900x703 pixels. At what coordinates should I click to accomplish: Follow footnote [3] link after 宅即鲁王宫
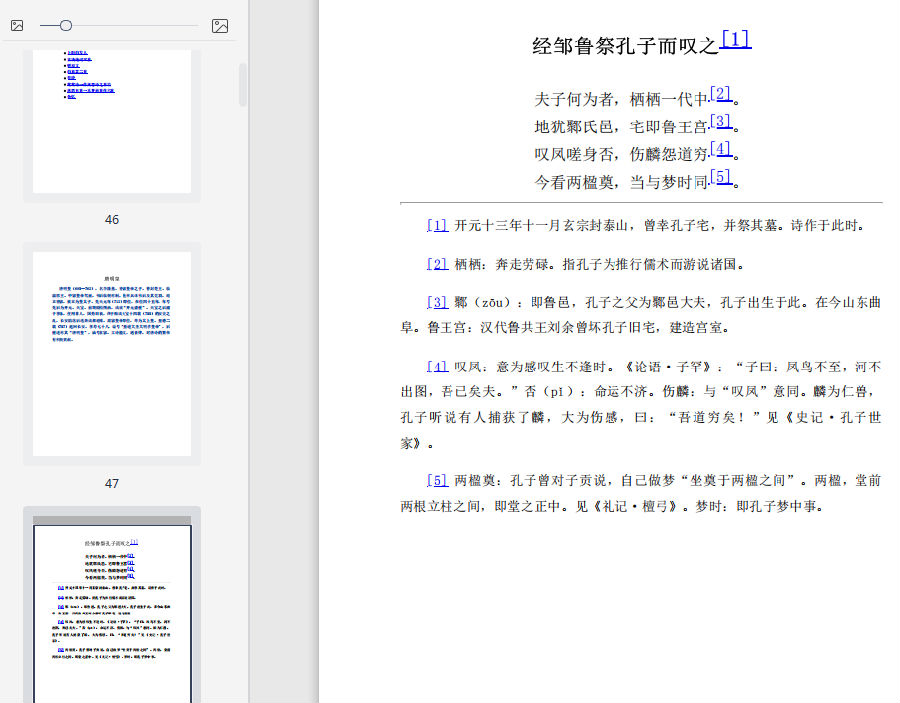tap(721, 121)
